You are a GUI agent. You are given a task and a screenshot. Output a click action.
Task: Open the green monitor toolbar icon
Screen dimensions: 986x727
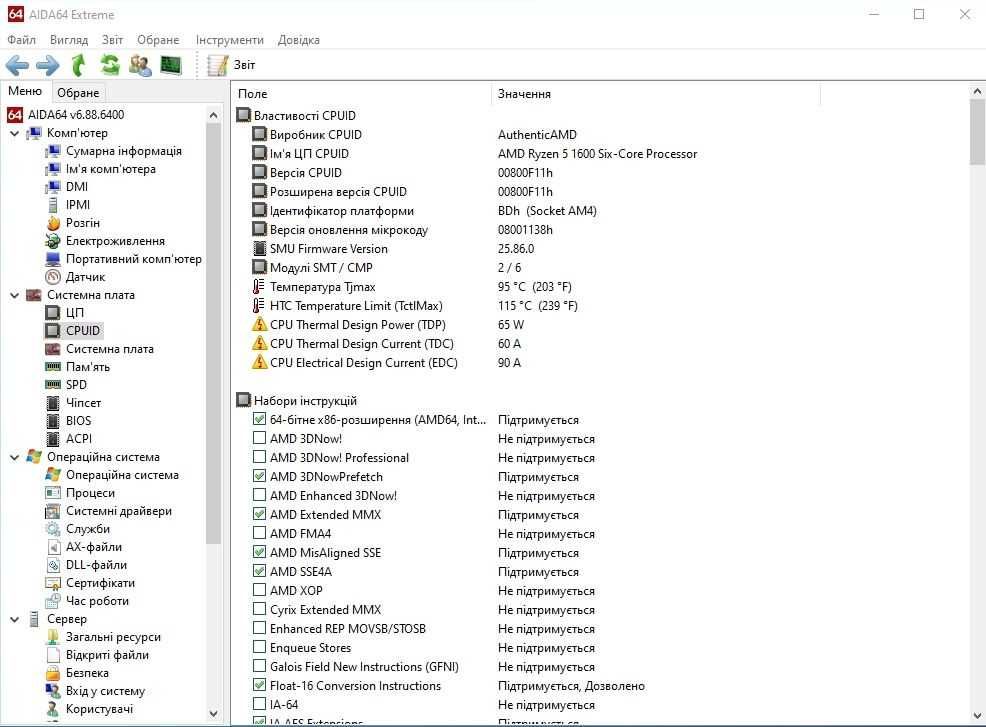click(170, 65)
